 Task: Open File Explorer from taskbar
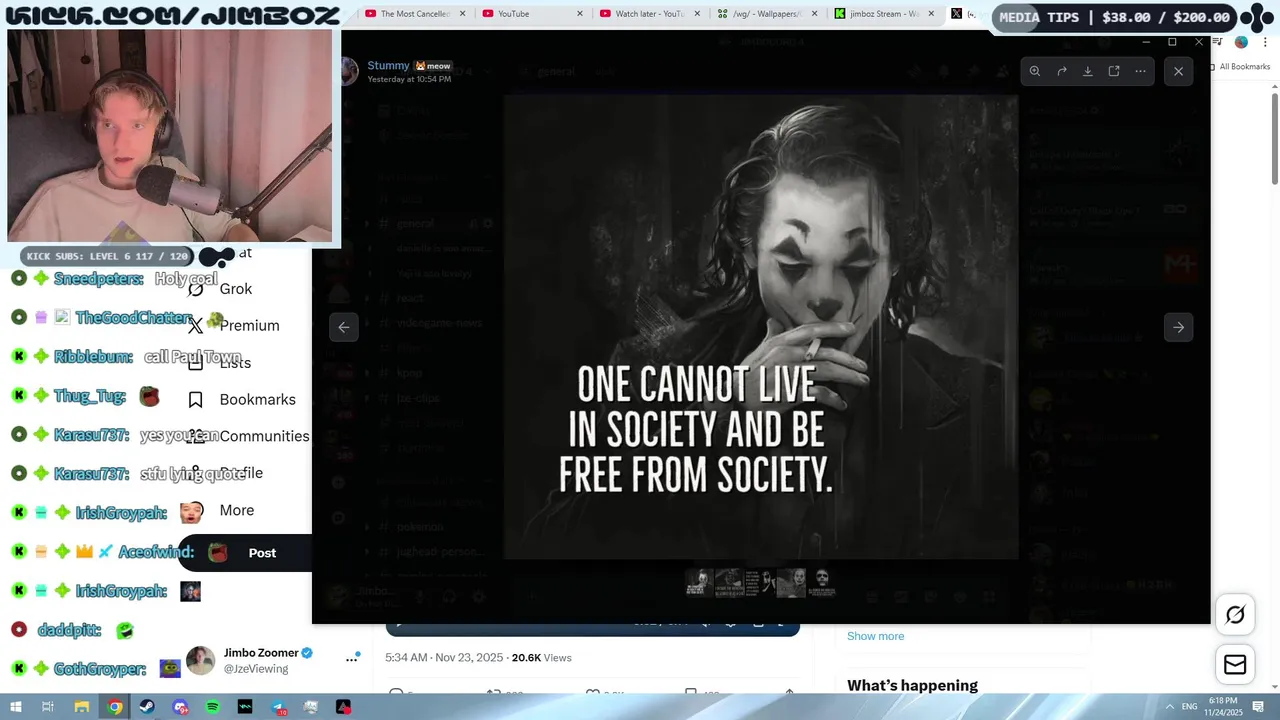82,707
